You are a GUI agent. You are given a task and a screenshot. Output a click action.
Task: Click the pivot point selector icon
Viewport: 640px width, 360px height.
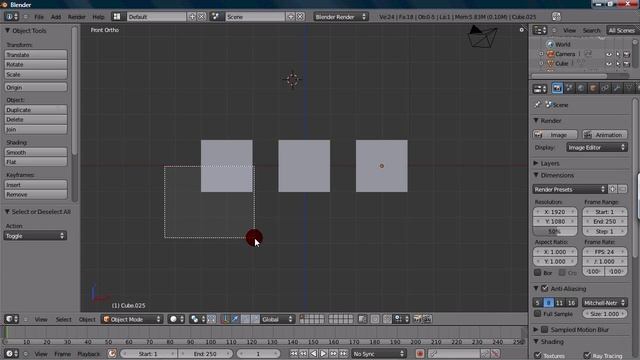pos(197,319)
